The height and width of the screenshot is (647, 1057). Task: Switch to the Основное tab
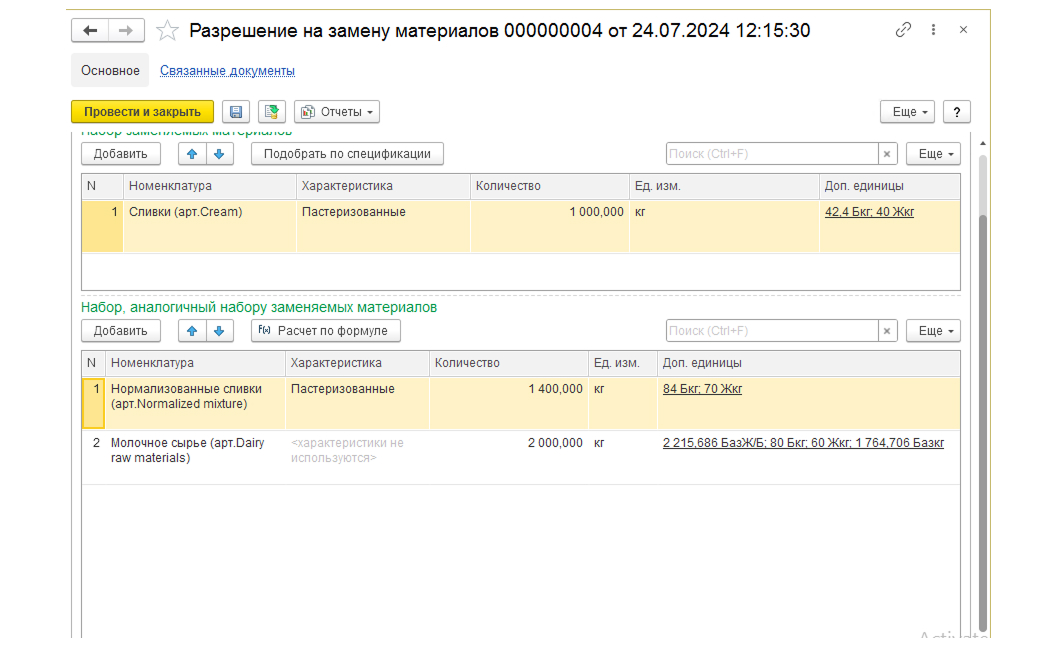pyautogui.click(x=110, y=71)
